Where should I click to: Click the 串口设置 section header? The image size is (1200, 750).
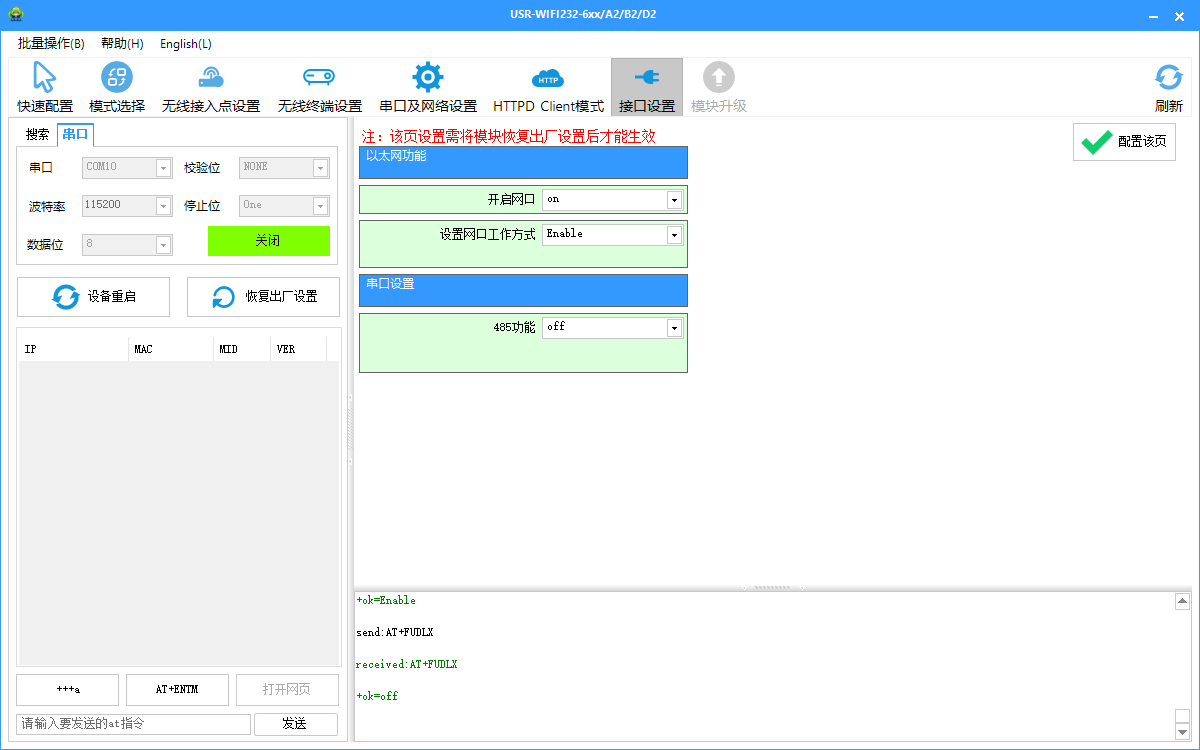tap(523, 290)
